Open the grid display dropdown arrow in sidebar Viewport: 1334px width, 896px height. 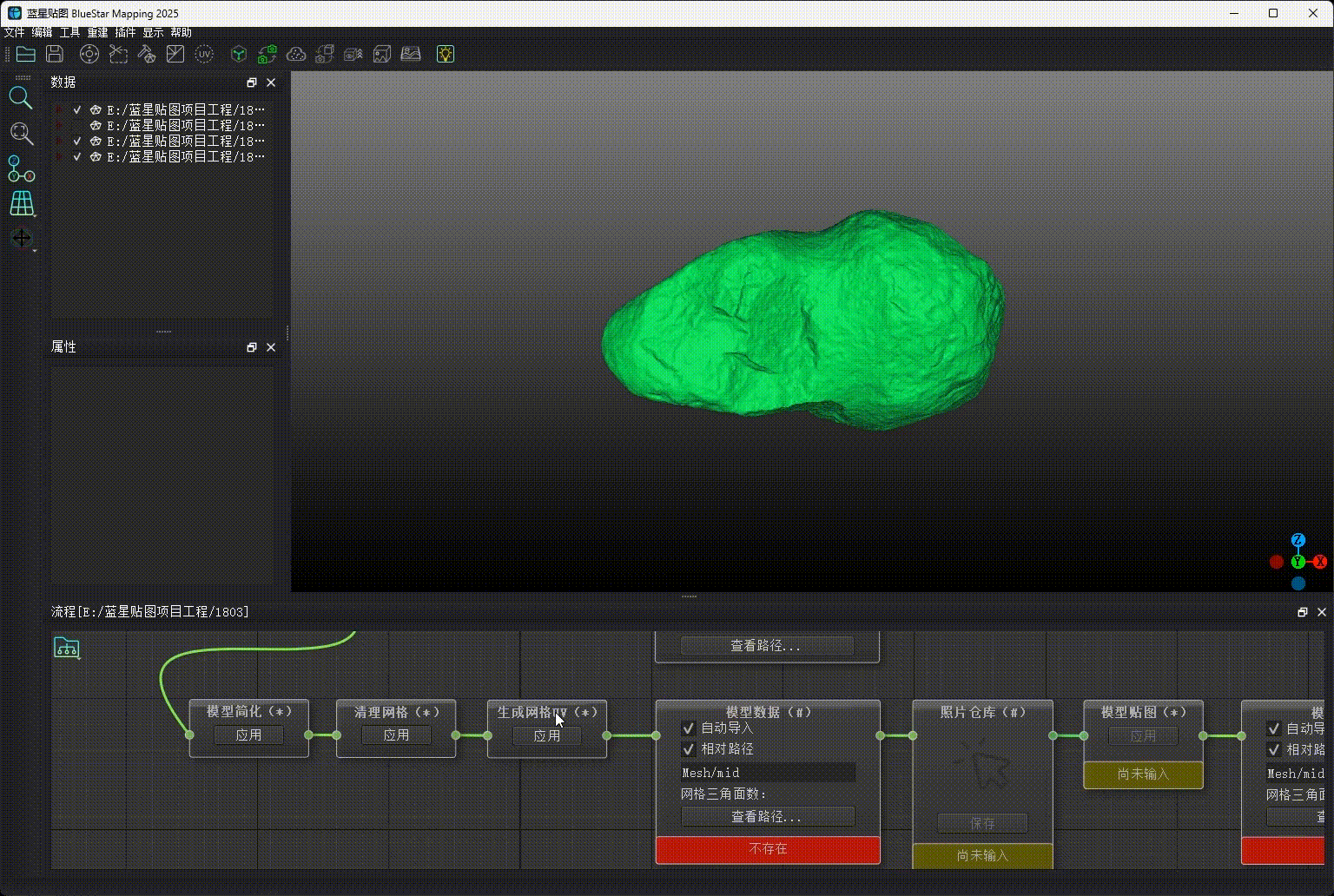(35, 215)
